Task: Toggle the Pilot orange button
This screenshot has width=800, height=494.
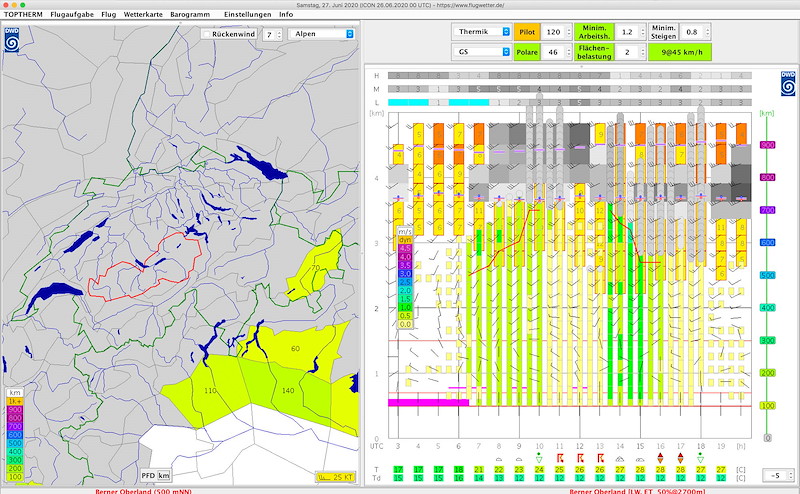Action: point(527,32)
